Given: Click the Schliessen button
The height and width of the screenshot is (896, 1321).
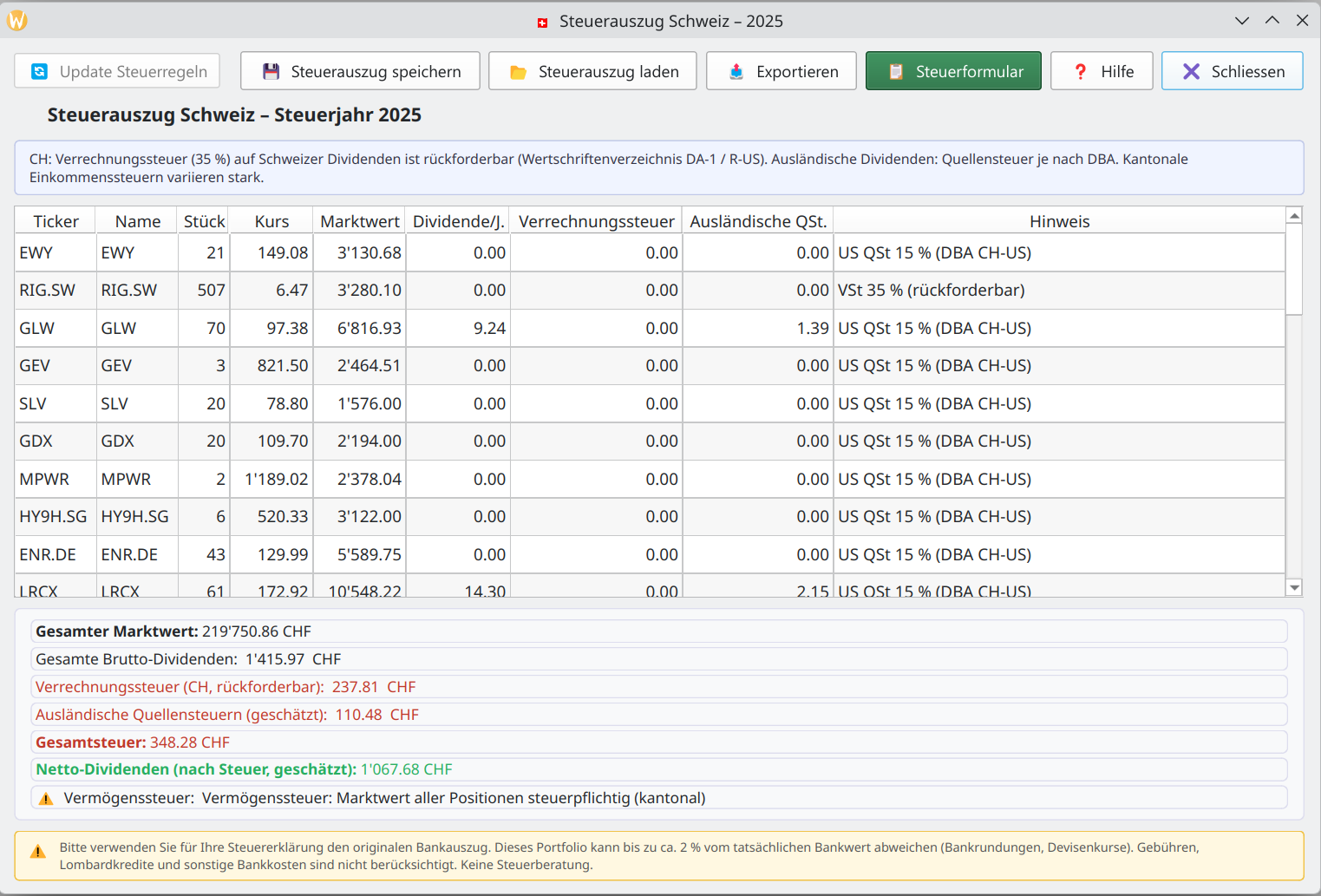Looking at the screenshot, I should point(1233,71).
